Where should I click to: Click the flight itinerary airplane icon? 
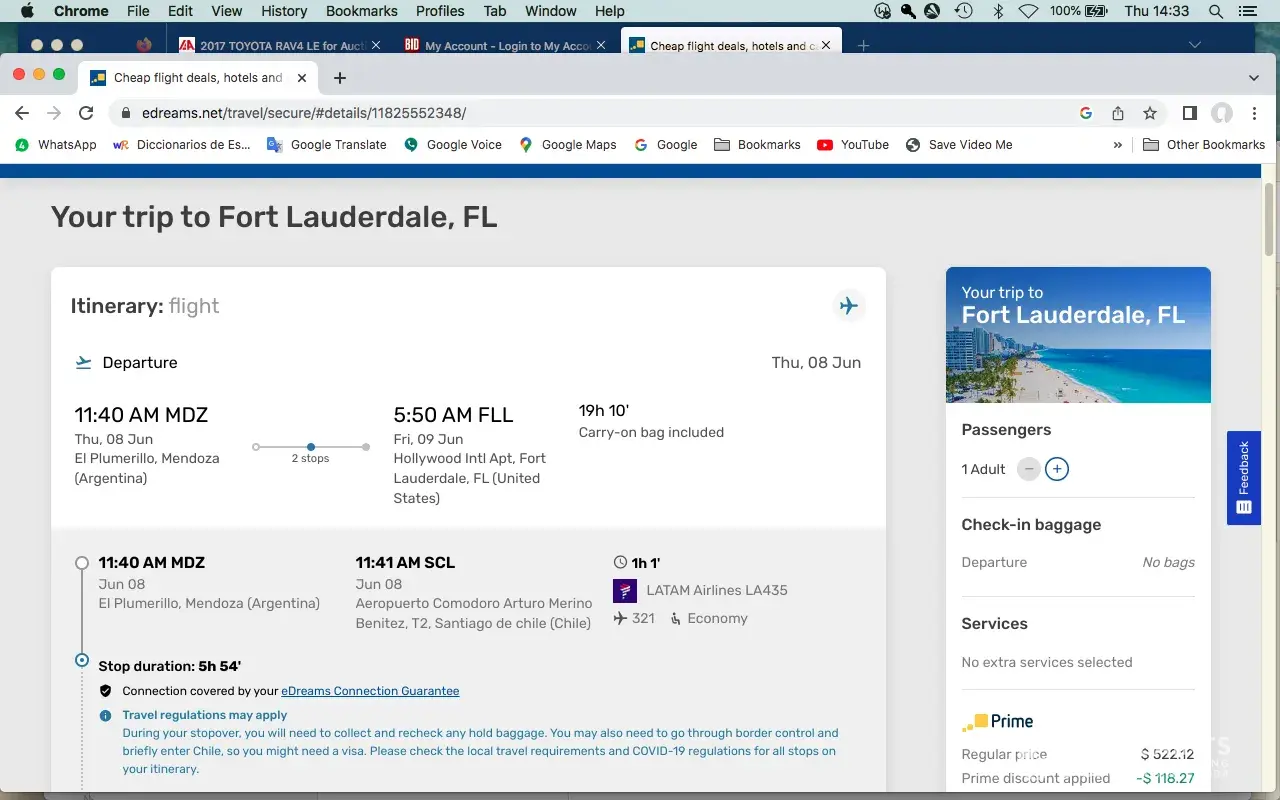click(848, 306)
